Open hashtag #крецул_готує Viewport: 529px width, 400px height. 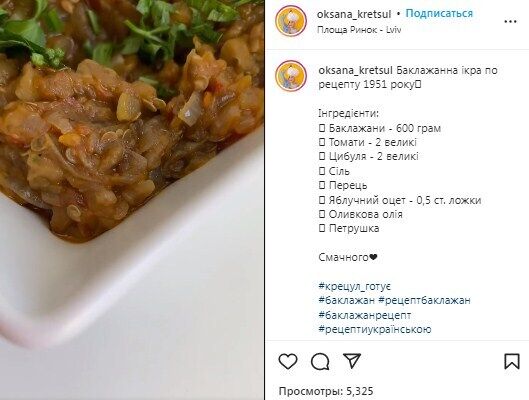(355, 286)
